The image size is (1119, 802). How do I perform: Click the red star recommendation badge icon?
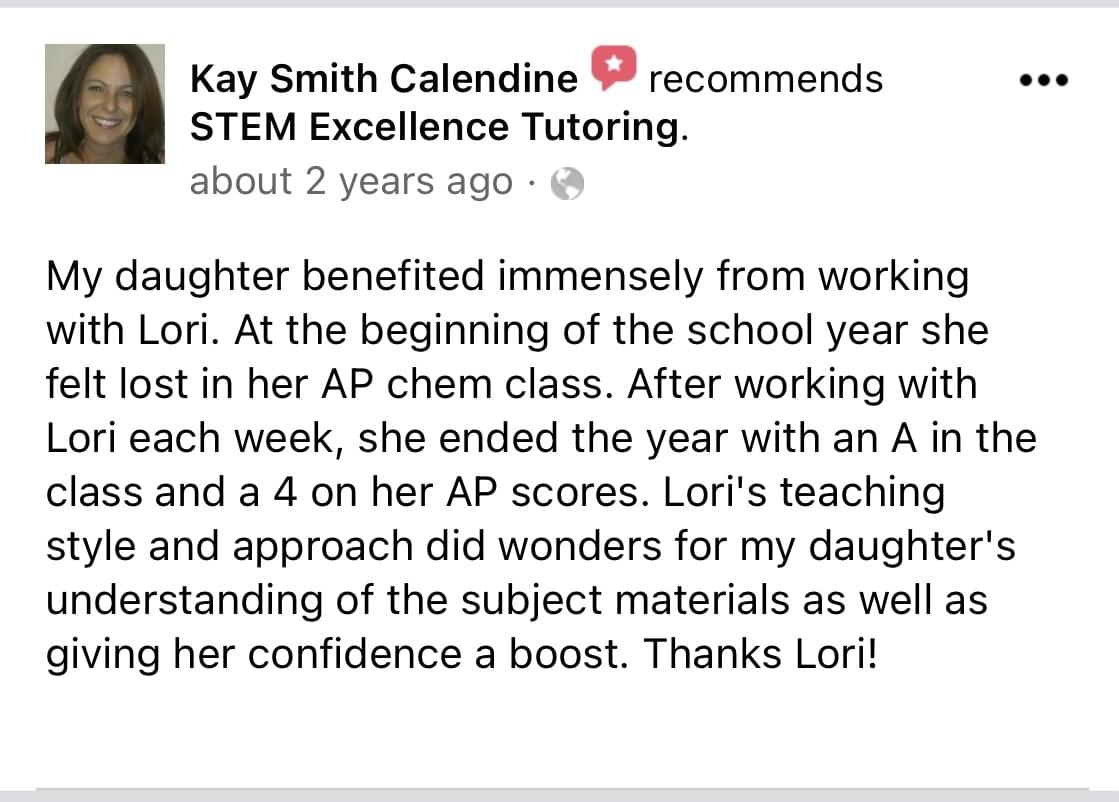pos(614,68)
